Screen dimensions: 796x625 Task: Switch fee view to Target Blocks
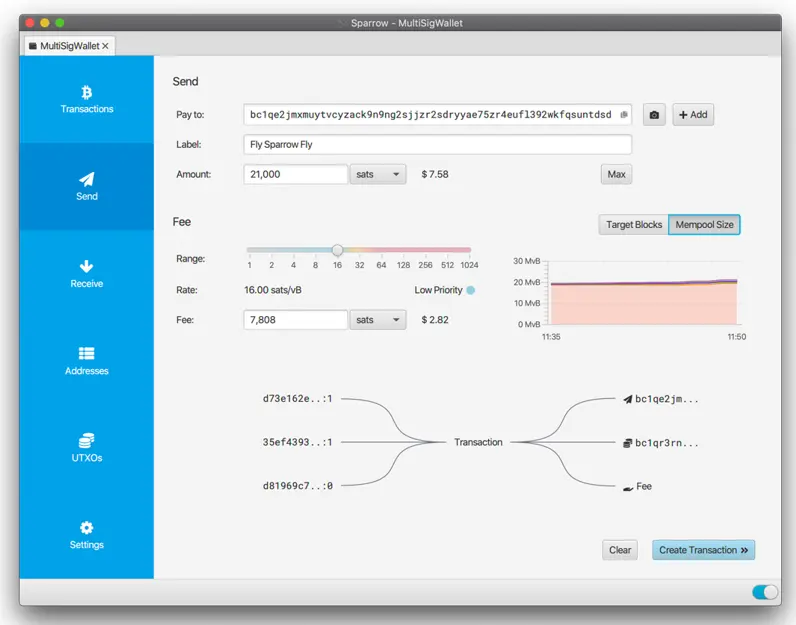[x=634, y=224]
